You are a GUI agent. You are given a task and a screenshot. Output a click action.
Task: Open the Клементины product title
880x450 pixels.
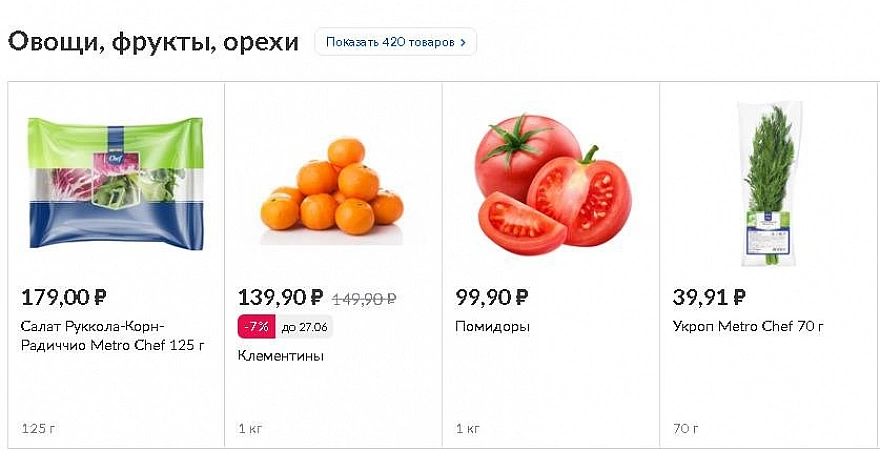pyautogui.click(x=281, y=355)
